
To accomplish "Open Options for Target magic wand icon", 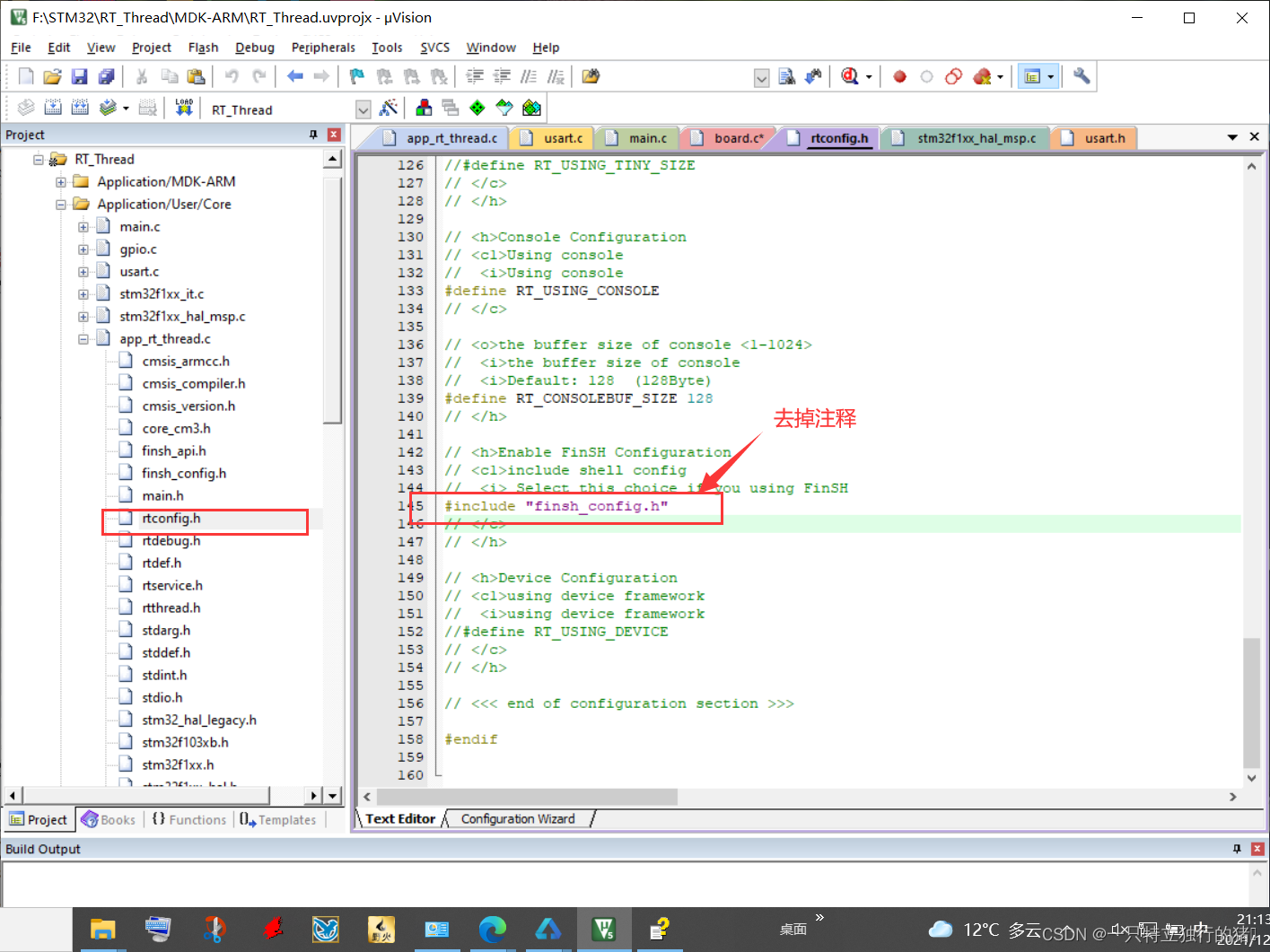I will click(x=389, y=109).
